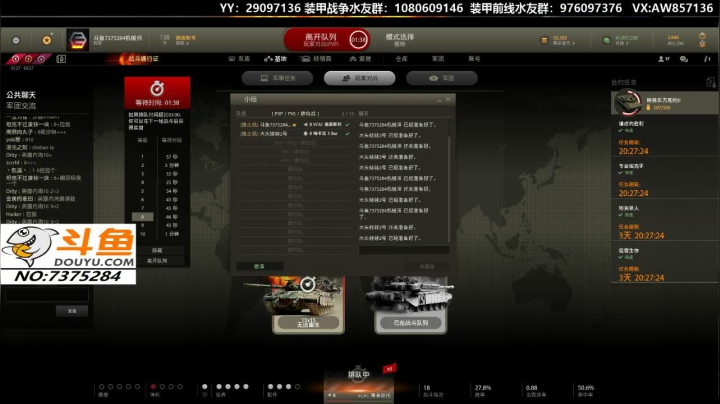Click the stopwatch icon on left tank card

(308, 284)
